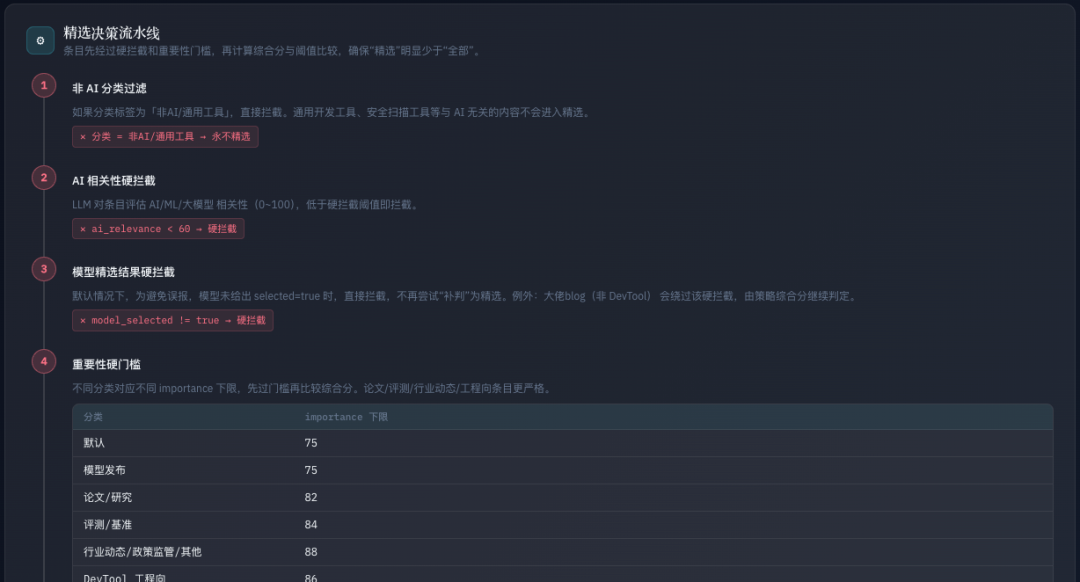The width and height of the screenshot is (1080, 582).
Task: Select the 模型发布 table row
Action: coord(99,470)
